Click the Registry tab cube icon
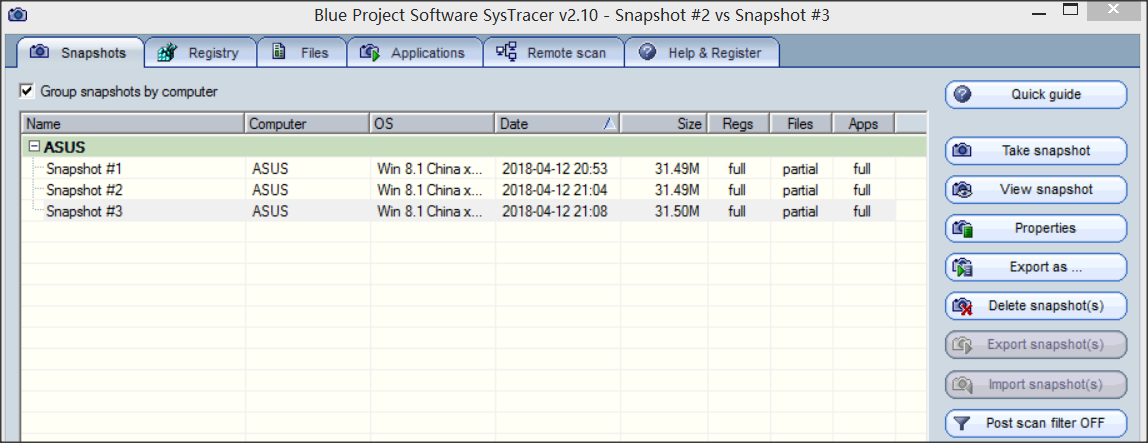 point(167,52)
